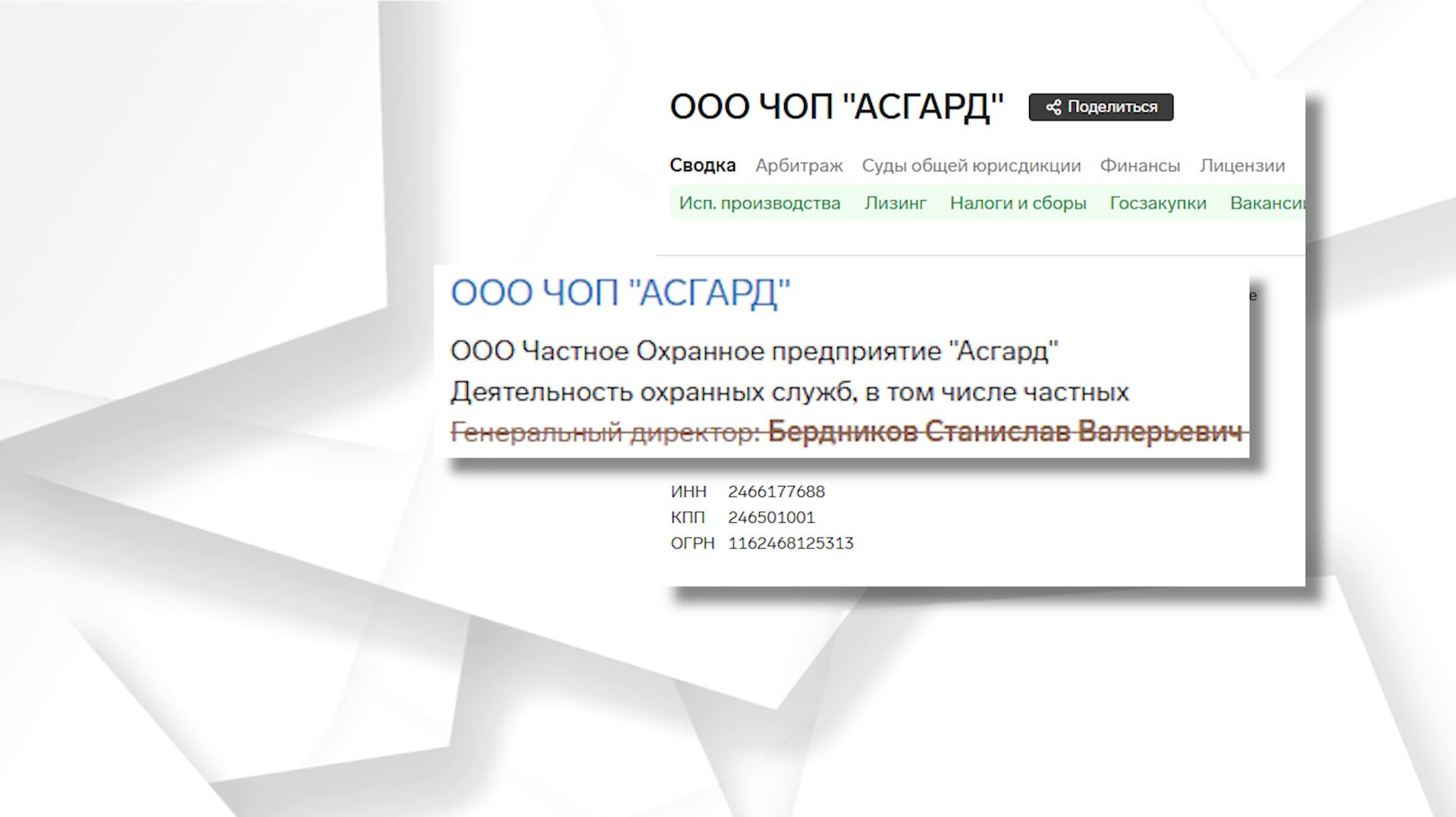
Task: View Суды общей юрисдикции tab
Action: point(971,165)
